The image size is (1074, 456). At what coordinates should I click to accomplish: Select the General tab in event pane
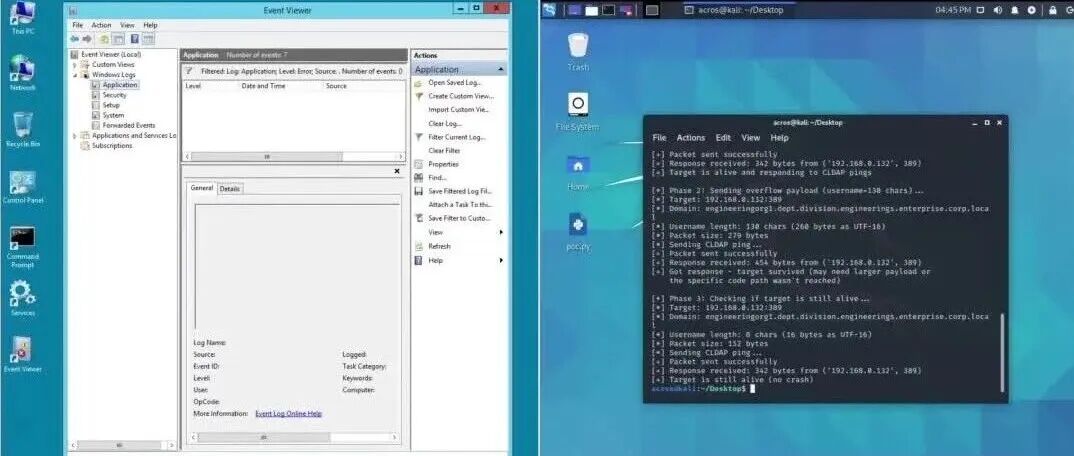[x=201, y=188]
